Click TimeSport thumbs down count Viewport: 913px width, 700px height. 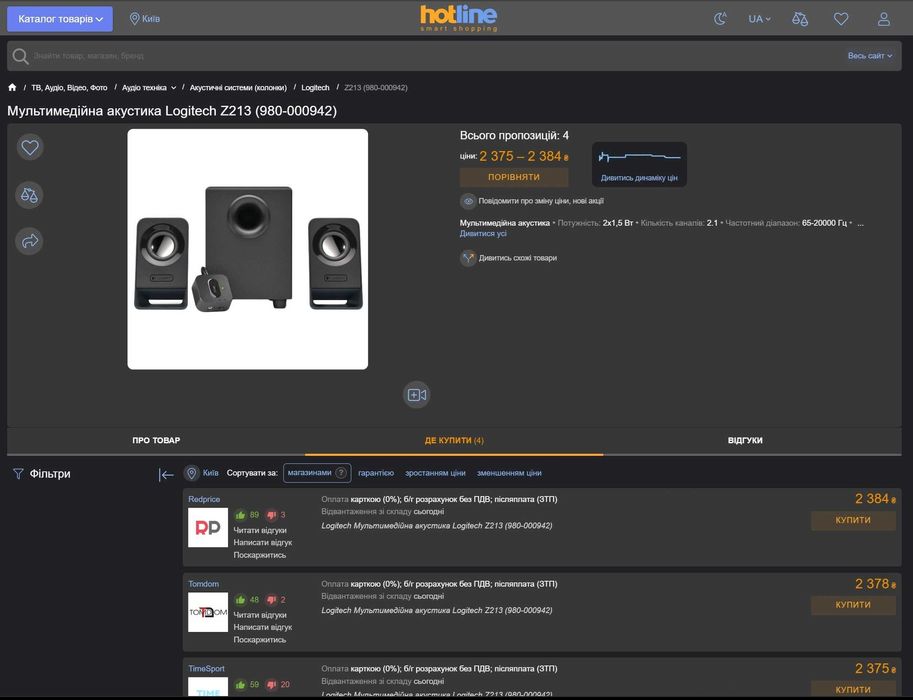click(x=278, y=684)
